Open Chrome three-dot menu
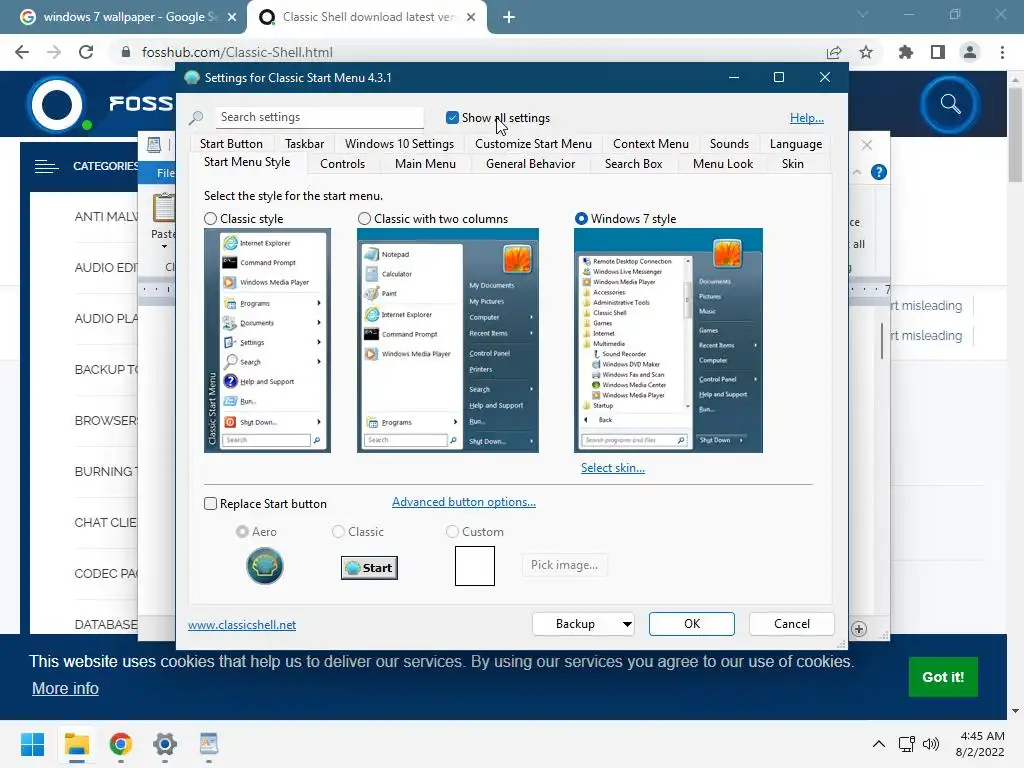 [x=1002, y=52]
